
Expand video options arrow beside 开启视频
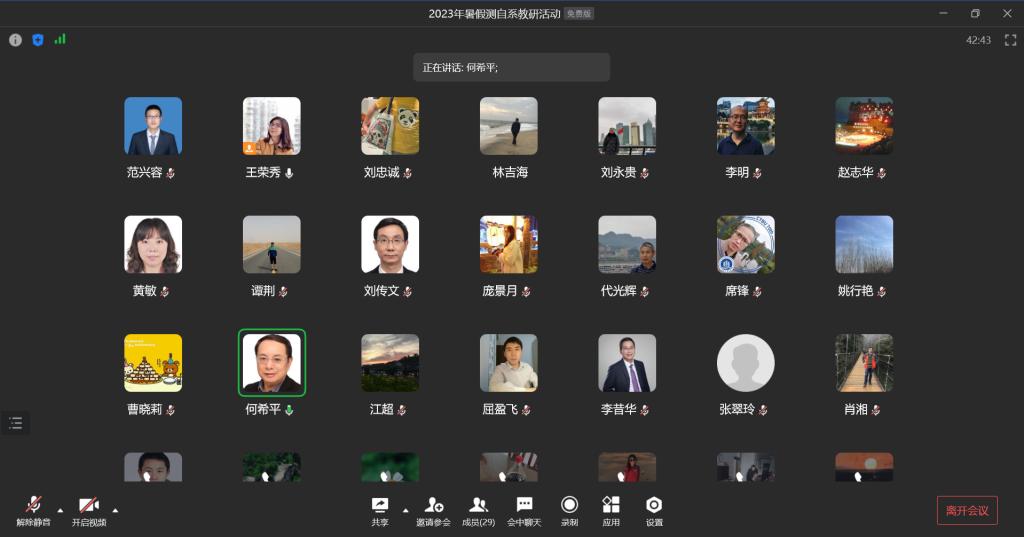click(115, 510)
